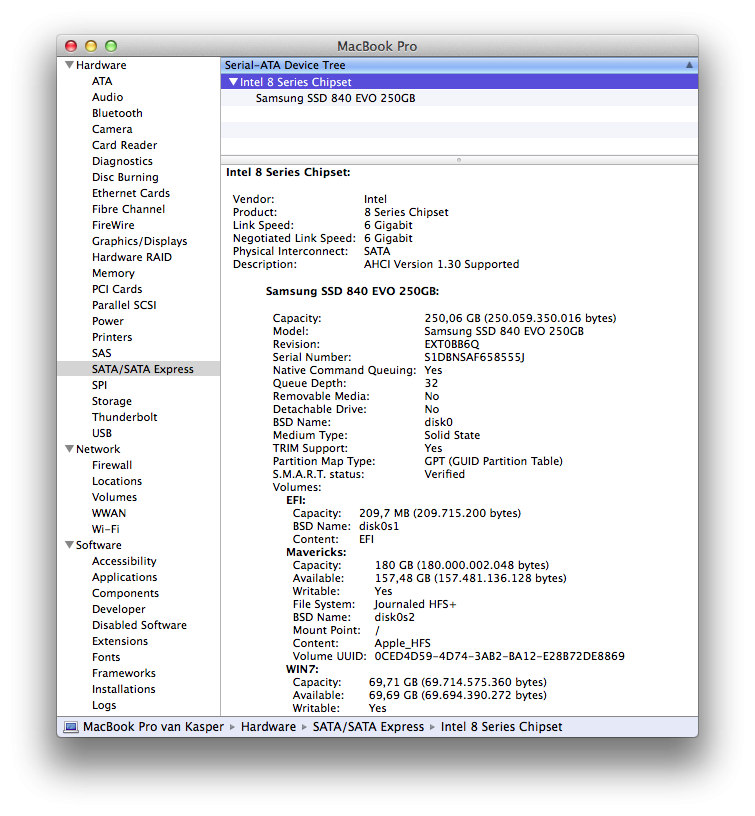Open the Storage hardware category
This screenshot has width=755, height=816.
[112, 401]
